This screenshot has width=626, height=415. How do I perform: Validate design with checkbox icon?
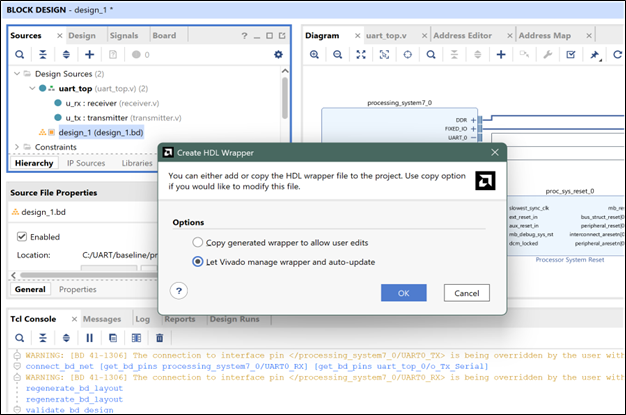tap(571, 55)
